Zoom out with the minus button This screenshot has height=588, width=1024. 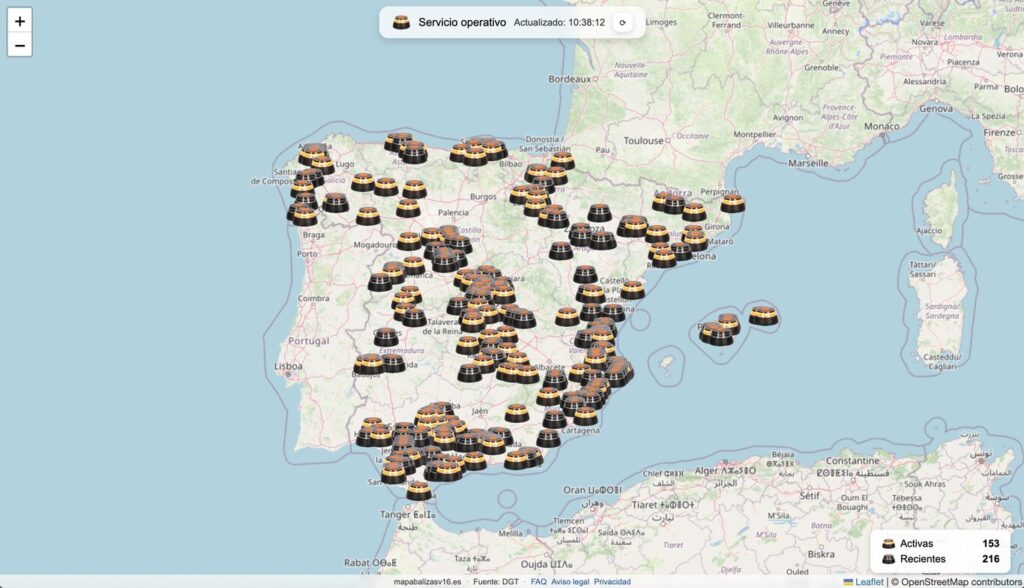20,45
